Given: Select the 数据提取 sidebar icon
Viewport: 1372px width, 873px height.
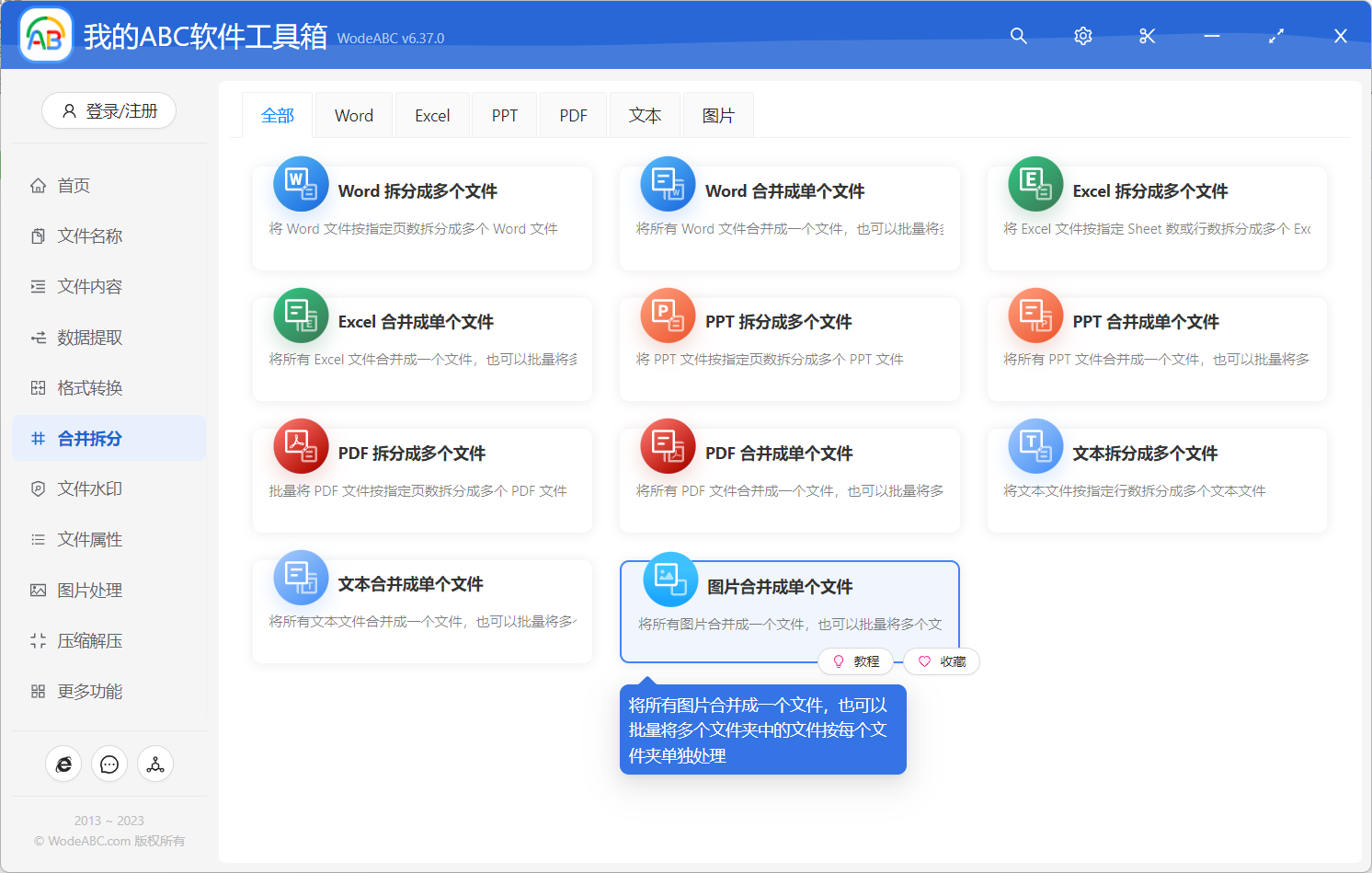Looking at the screenshot, I should click(38, 337).
